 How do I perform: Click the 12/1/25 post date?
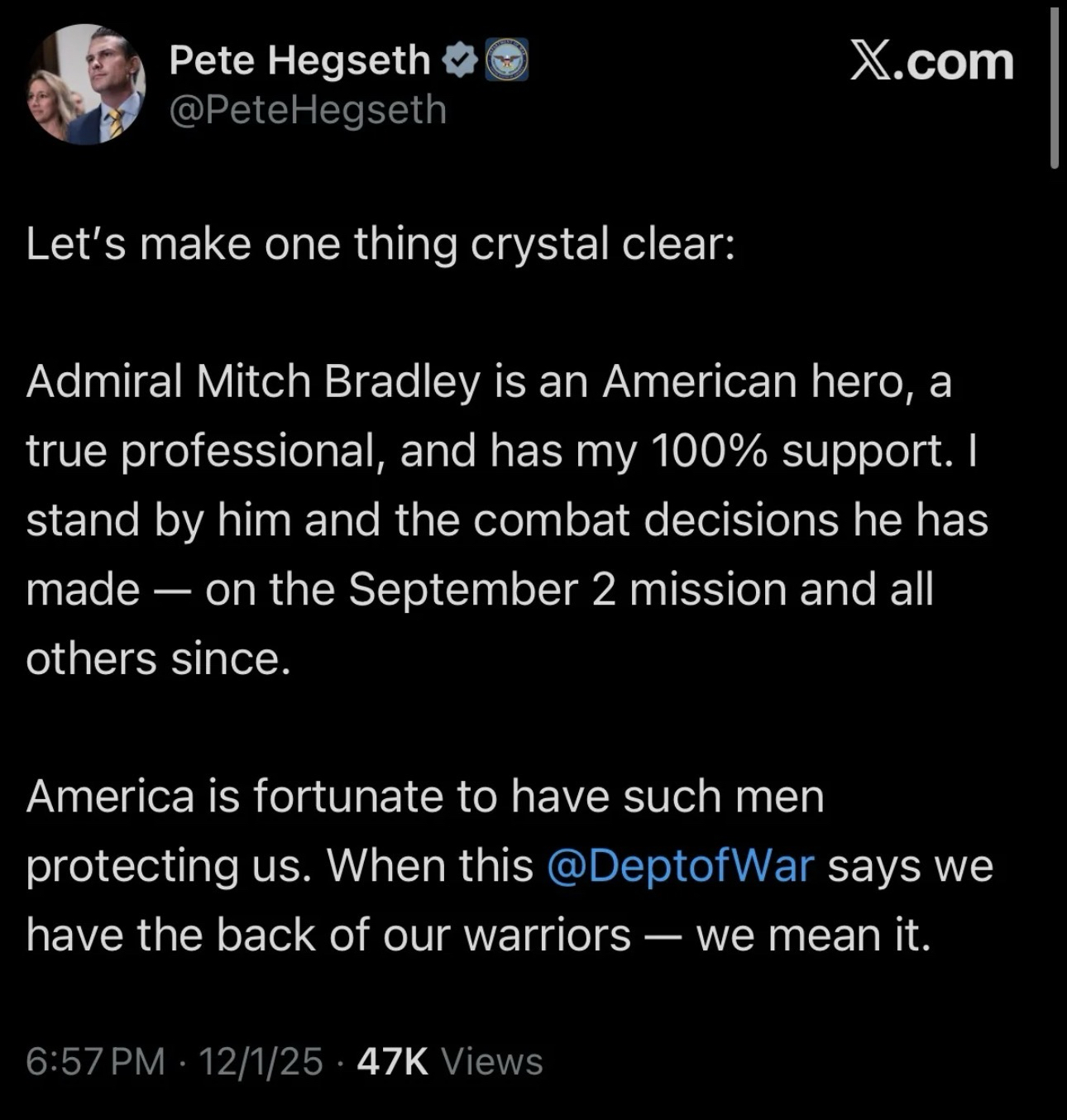(x=260, y=1061)
